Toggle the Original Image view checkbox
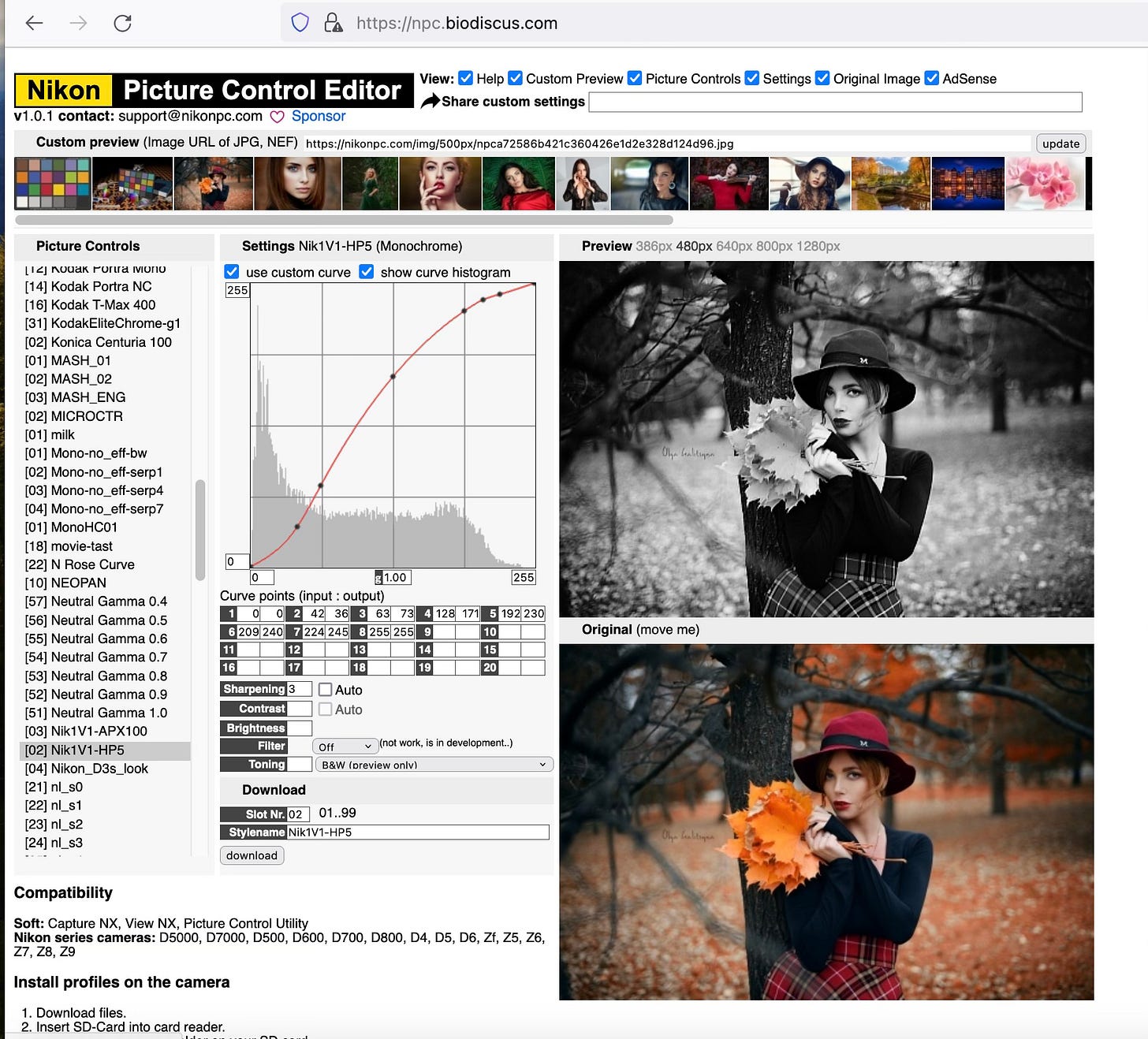The image size is (1148, 1039). 822,78
